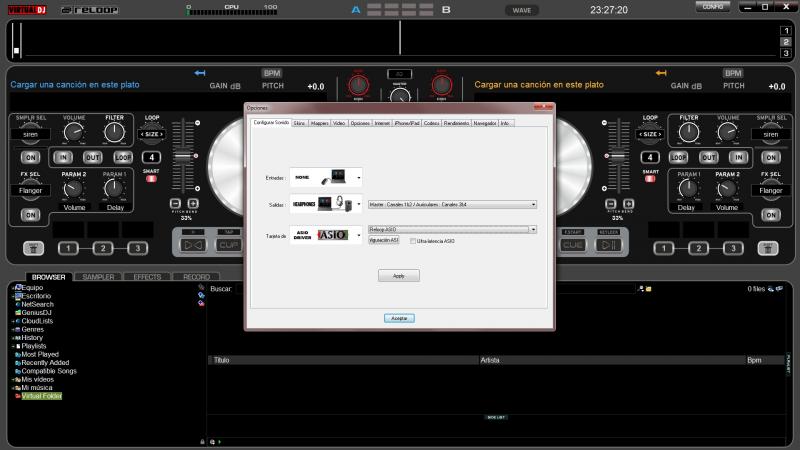Click hot cue 2 on left deck
Viewport: 800px width, 450px height.
tap(103, 248)
